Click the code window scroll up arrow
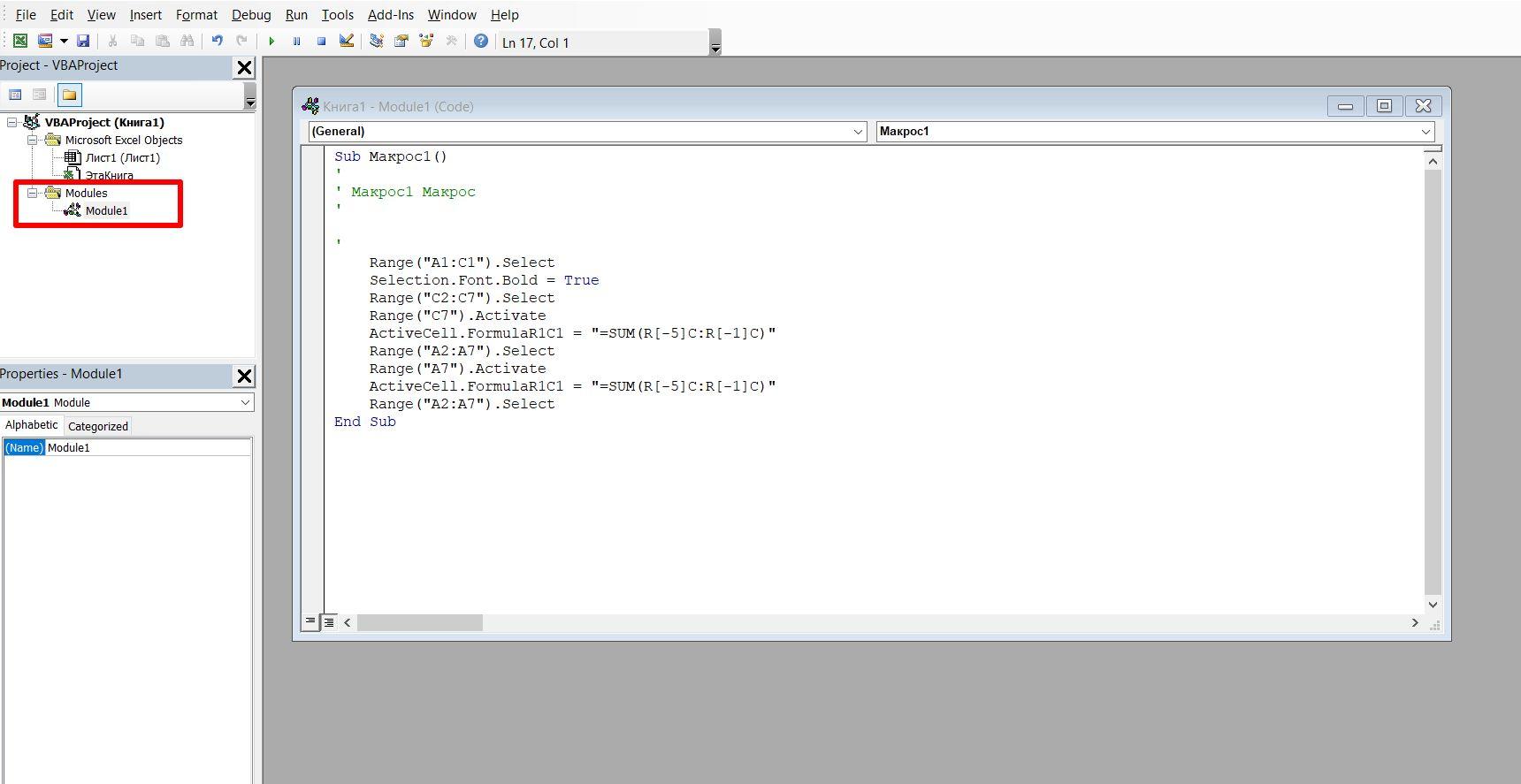Image resolution: width=1521 pixels, height=784 pixels. 1433,161
